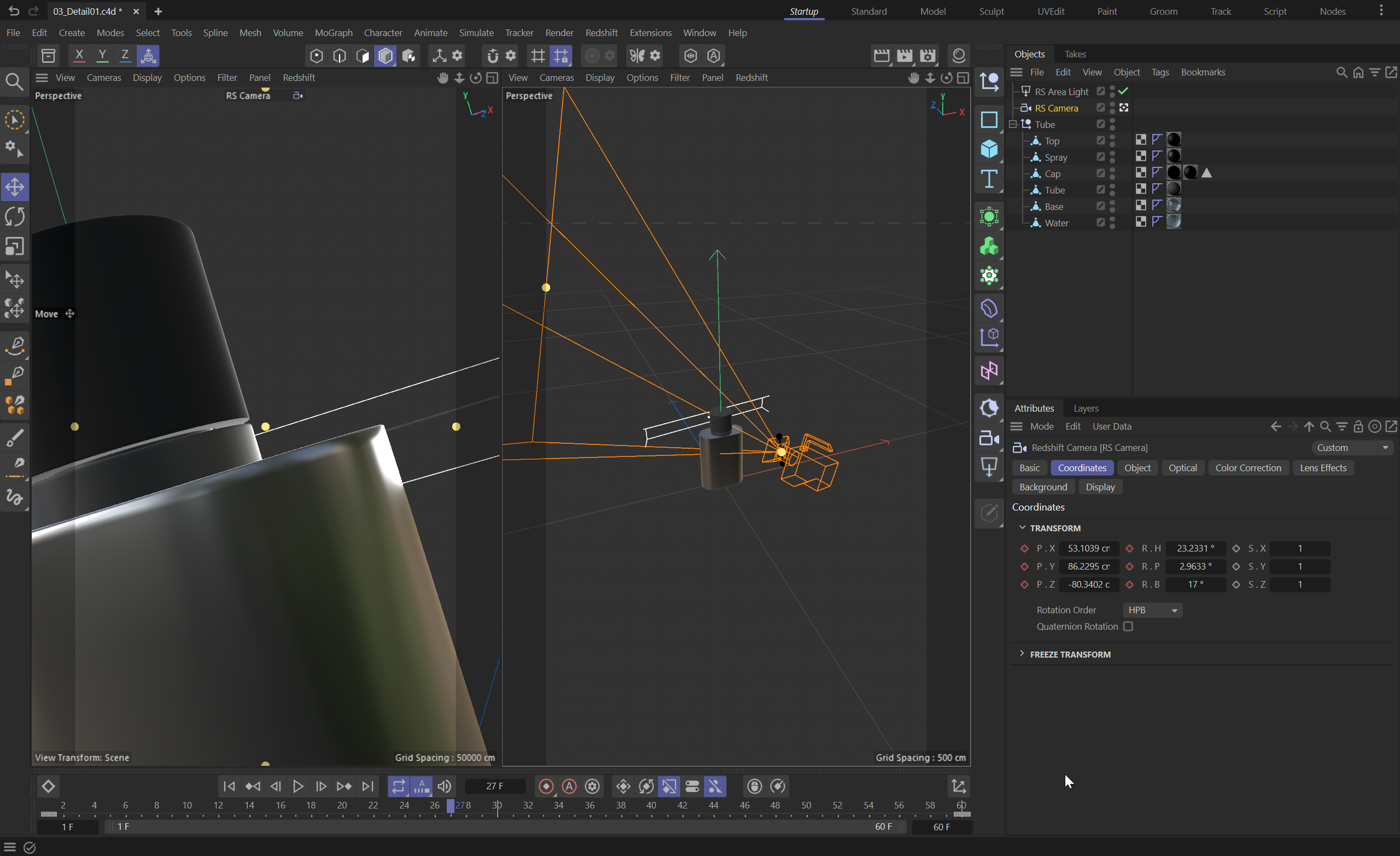Select the Water object in Objects list
Viewport: 1400px width, 856px height.
coord(1055,222)
